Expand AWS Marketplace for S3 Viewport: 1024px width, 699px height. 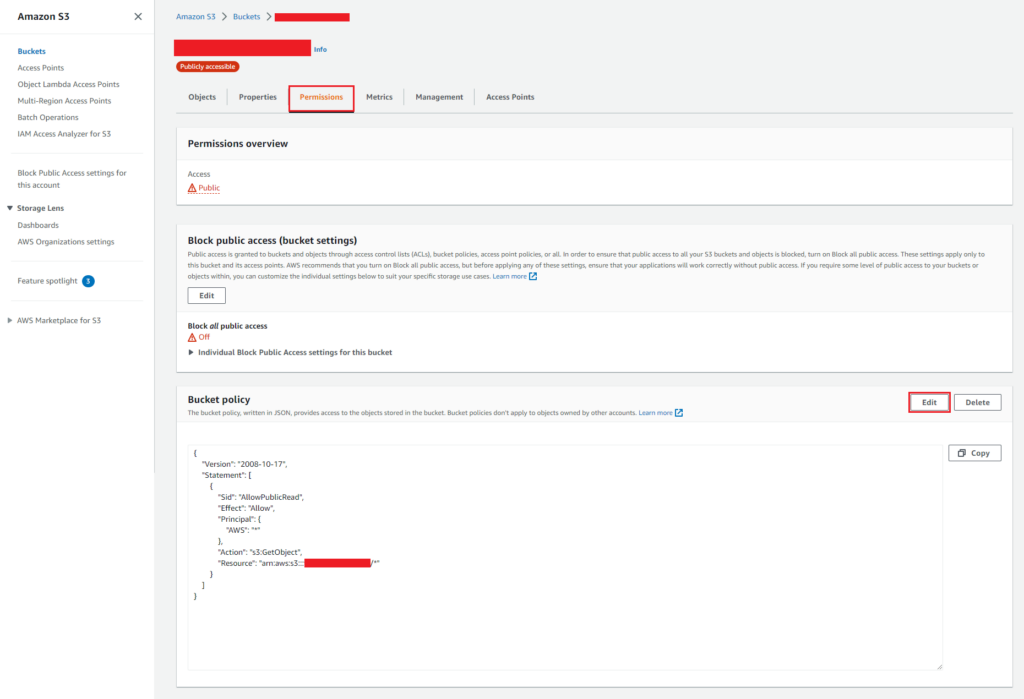coord(11,320)
